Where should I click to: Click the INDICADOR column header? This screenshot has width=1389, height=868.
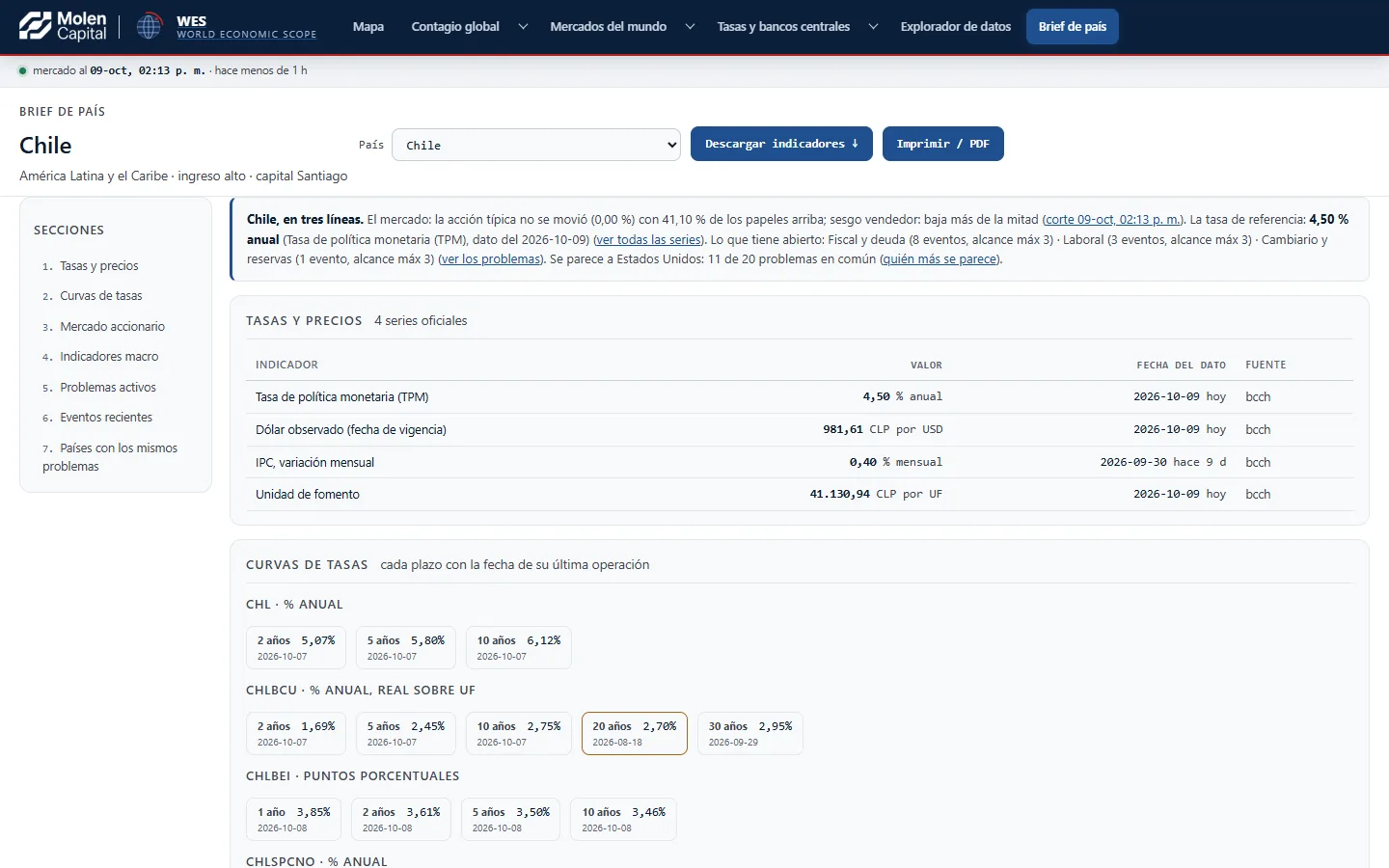pyautogui.click(x=286, y=366)
